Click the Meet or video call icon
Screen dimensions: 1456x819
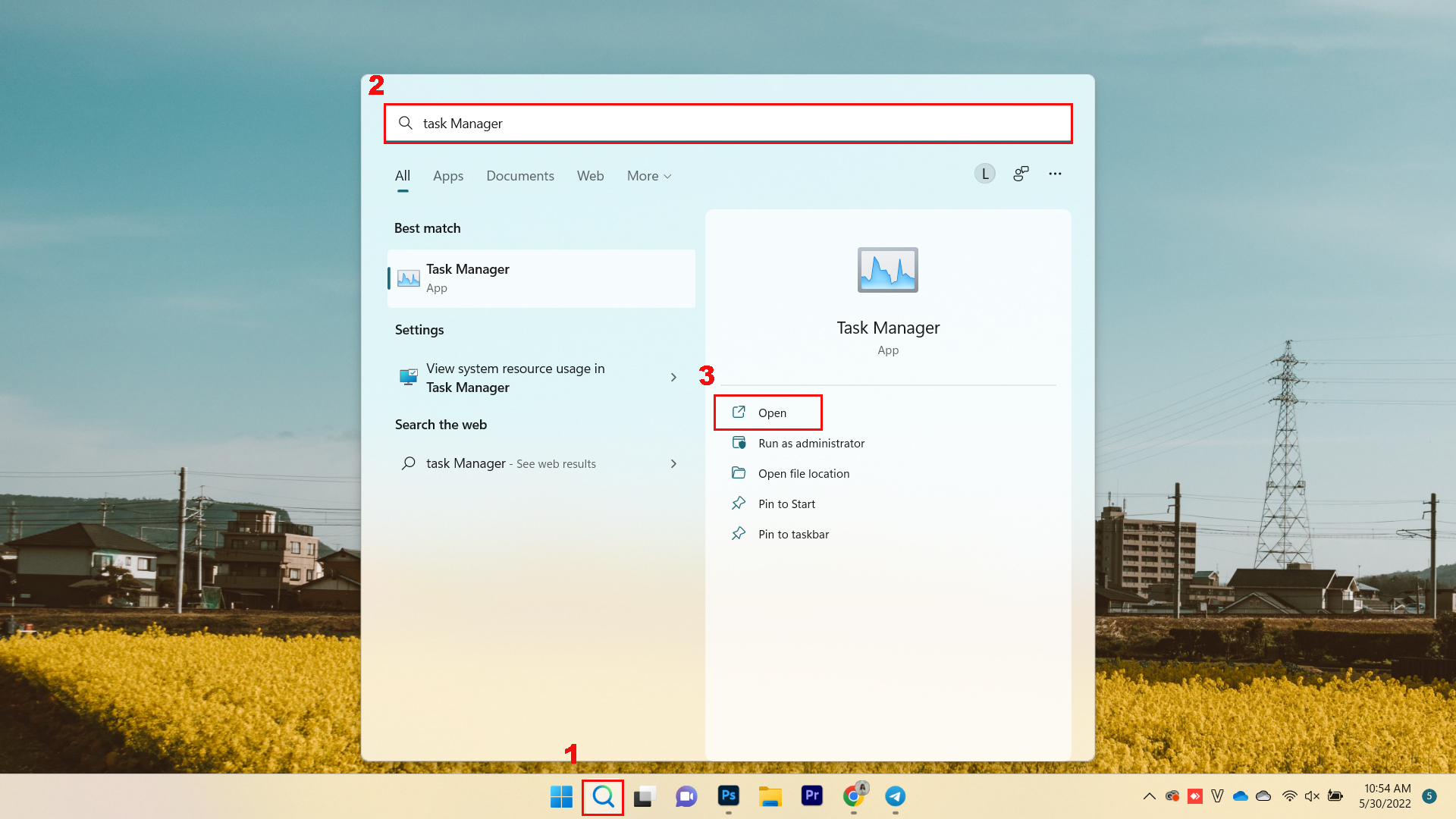click(687, 796)
